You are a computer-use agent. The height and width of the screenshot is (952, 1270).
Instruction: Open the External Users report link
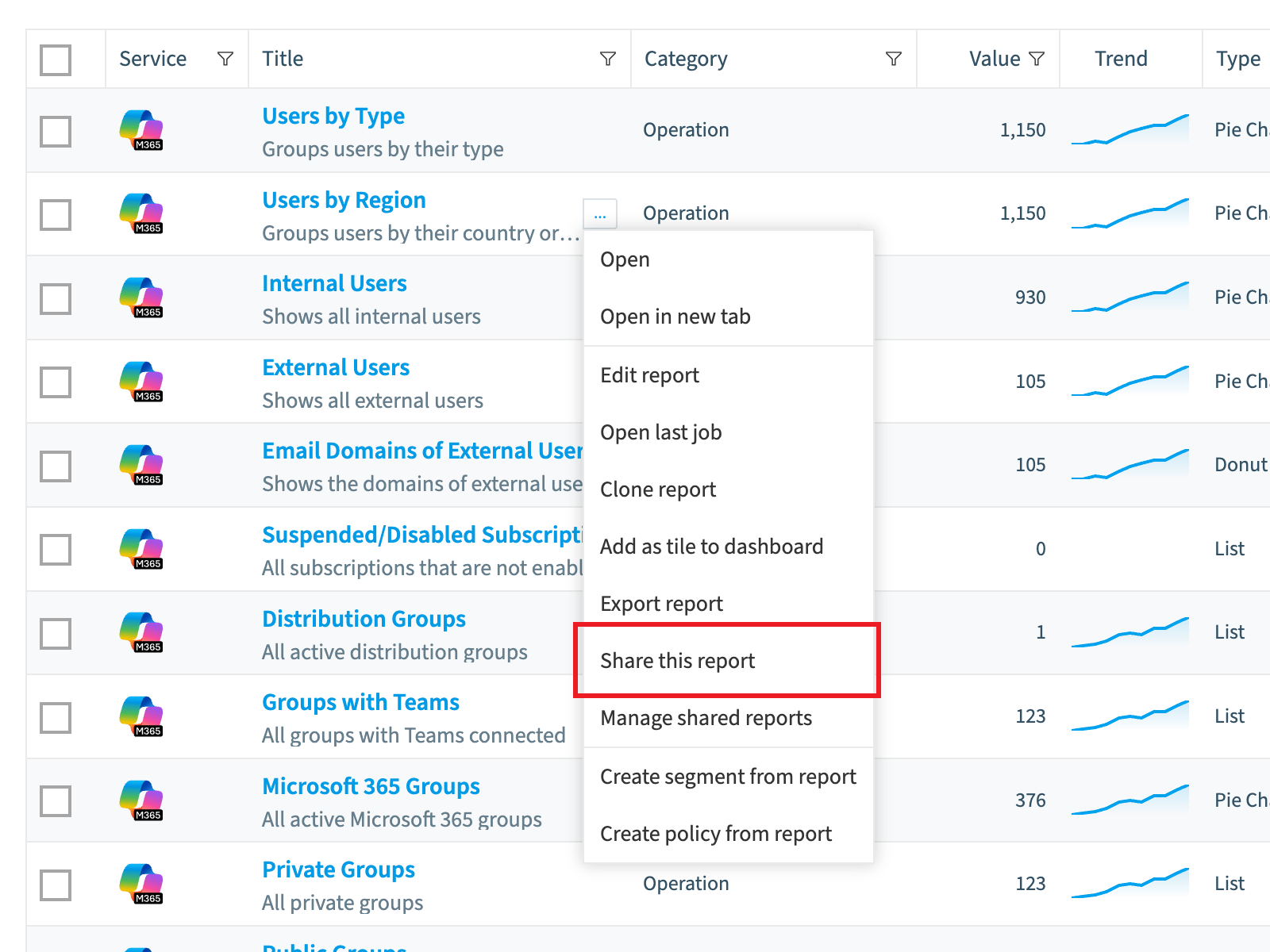click(336, 367)
